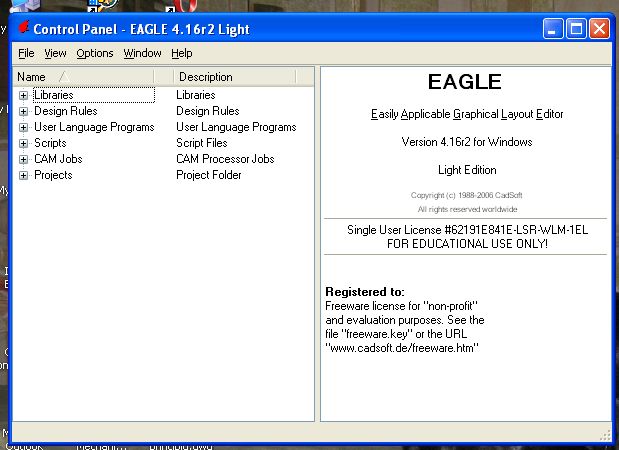Select the Design Rules tree item
The height and width of the screenshot is (450, 619).
pyautogui.click(x=66, y=111)
